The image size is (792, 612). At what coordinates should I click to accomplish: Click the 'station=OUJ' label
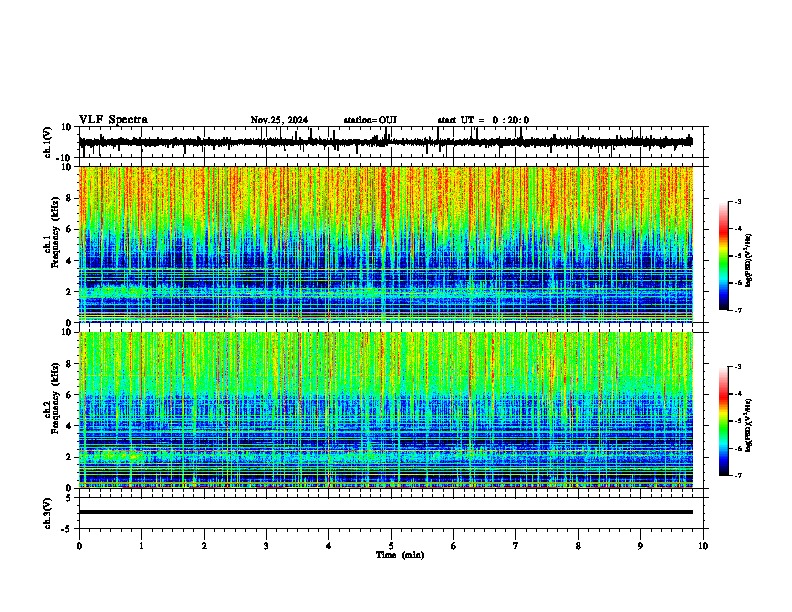click(x=370, y=120)
